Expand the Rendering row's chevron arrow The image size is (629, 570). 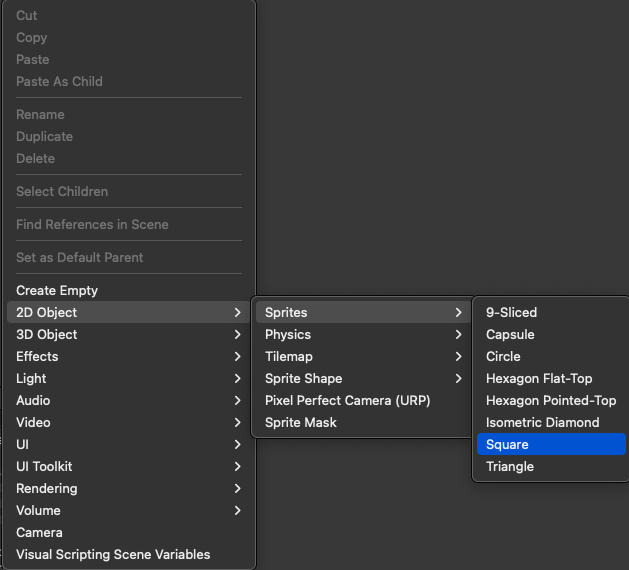coord(237,489)
